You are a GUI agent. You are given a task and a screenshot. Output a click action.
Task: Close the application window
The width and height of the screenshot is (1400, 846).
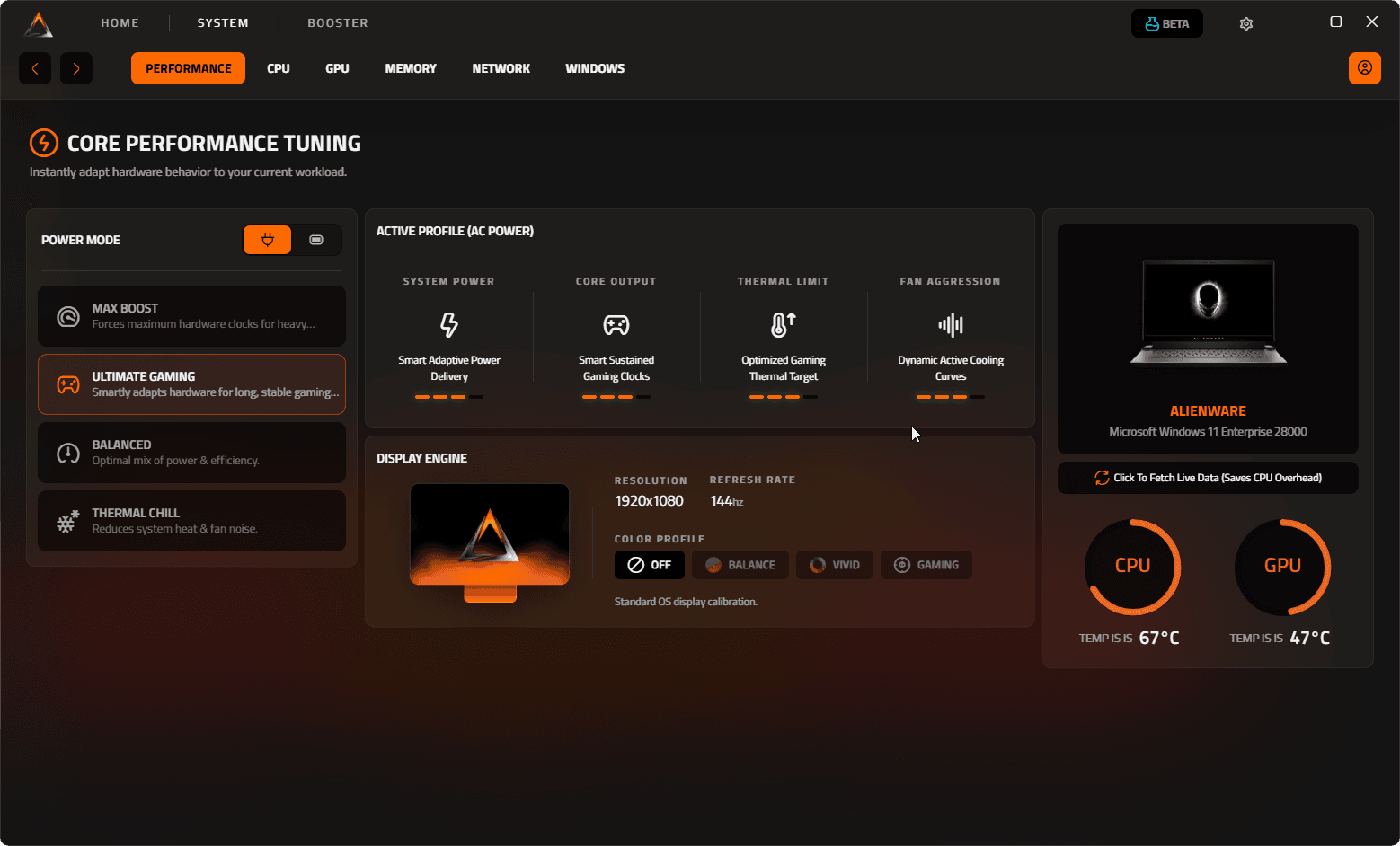(1372, 22)
